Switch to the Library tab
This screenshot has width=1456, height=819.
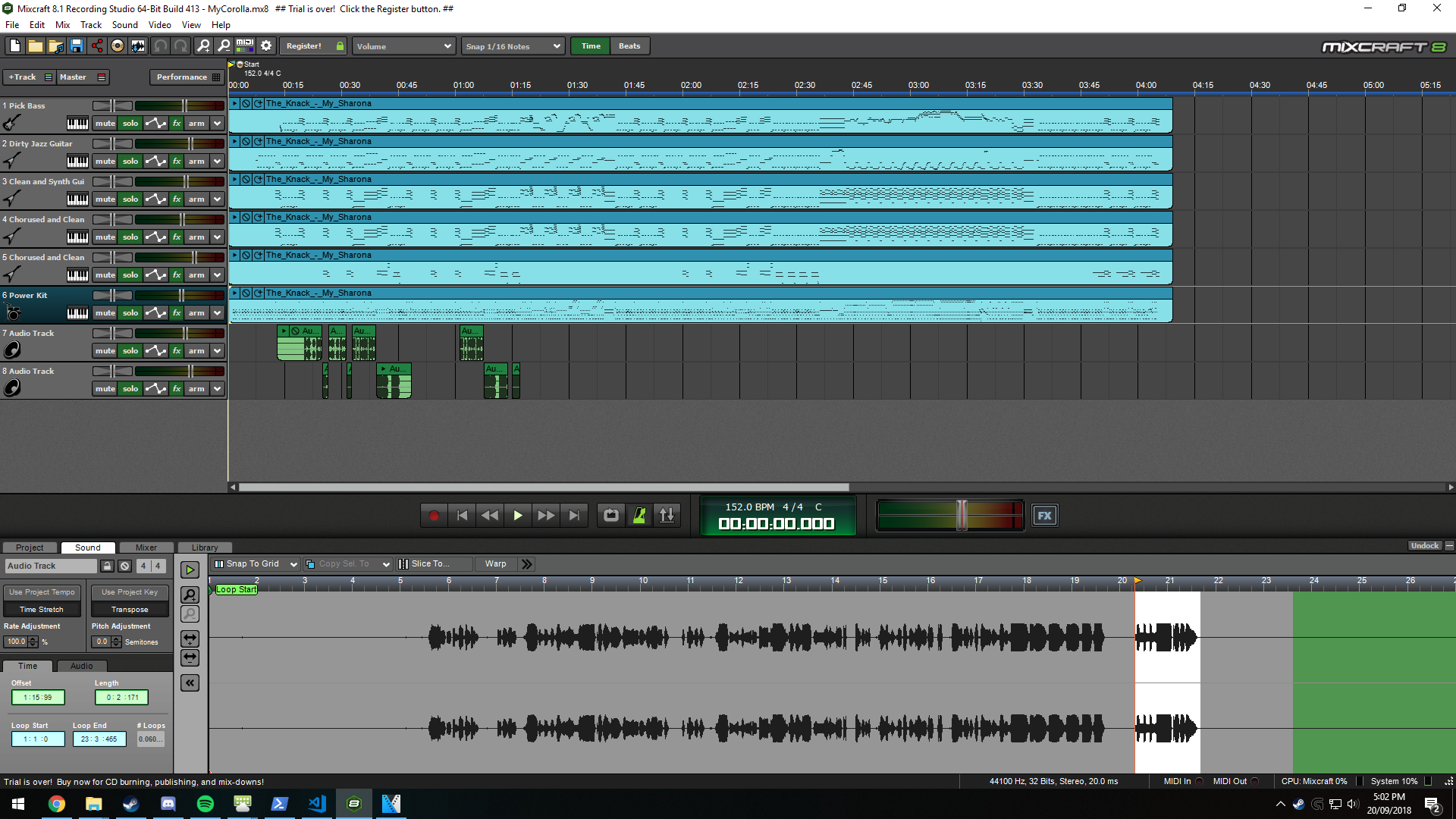205,548
